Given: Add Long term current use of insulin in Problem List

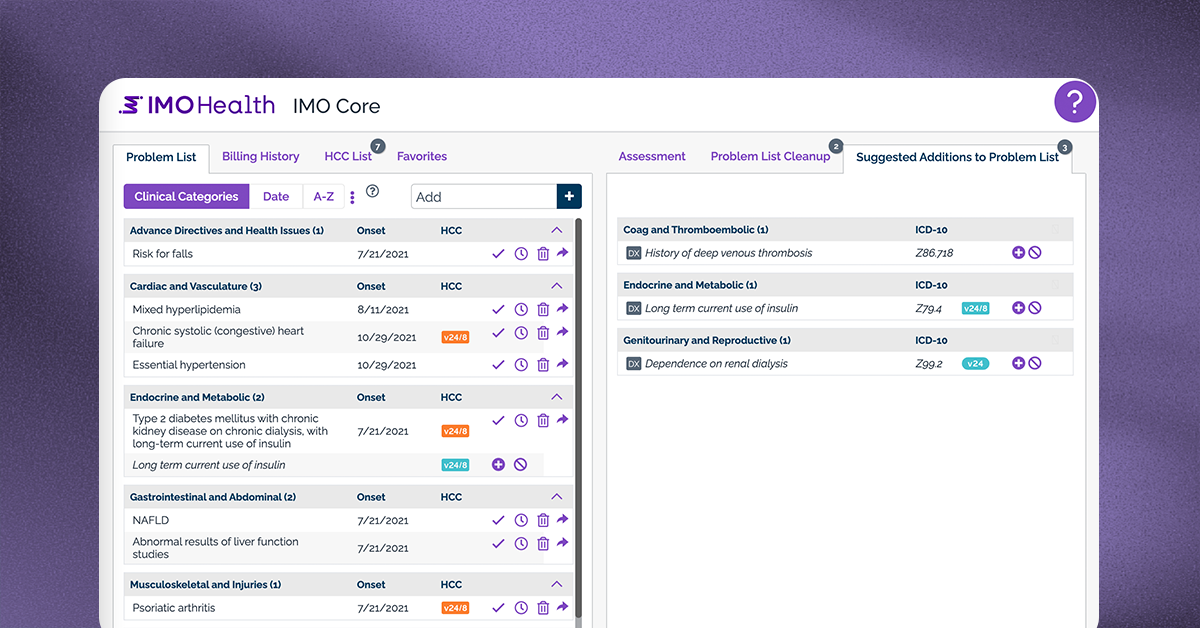Looking at the screenshot, I should coord(498,465).
